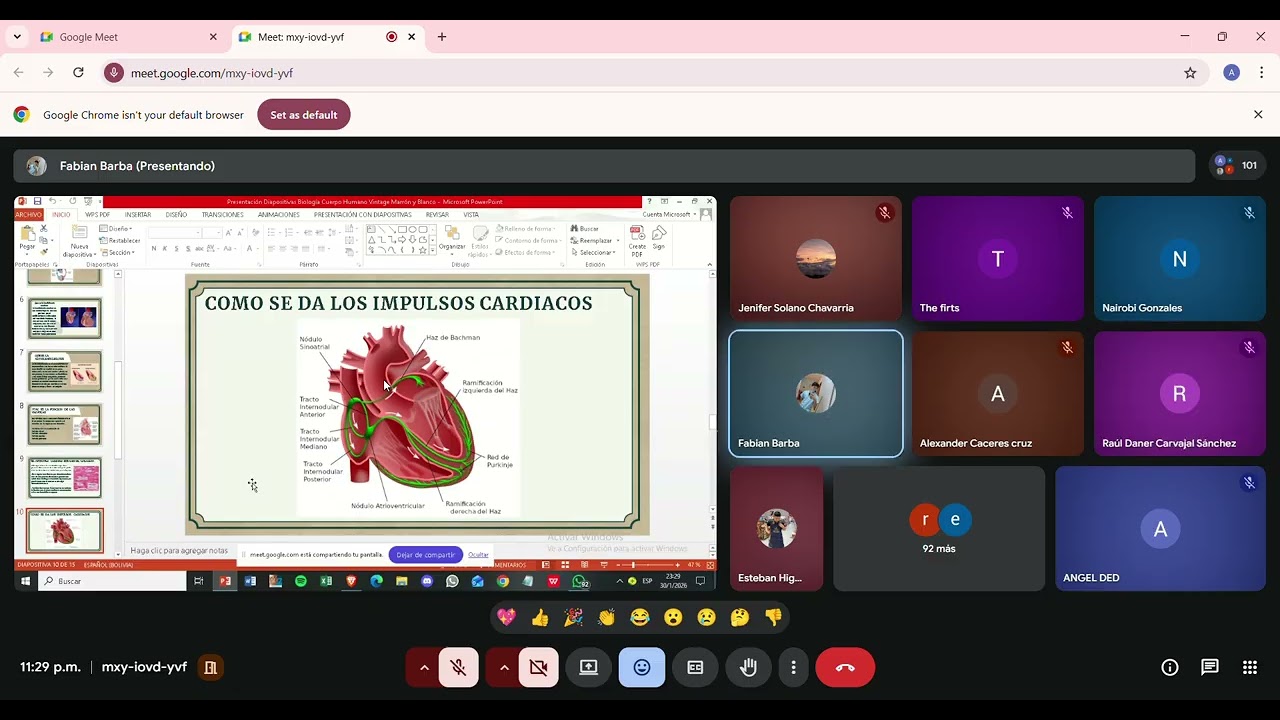This screenshot has width=1280, height=720.
Task: Open video settings chevron beside camera
Action: (504, 668)
